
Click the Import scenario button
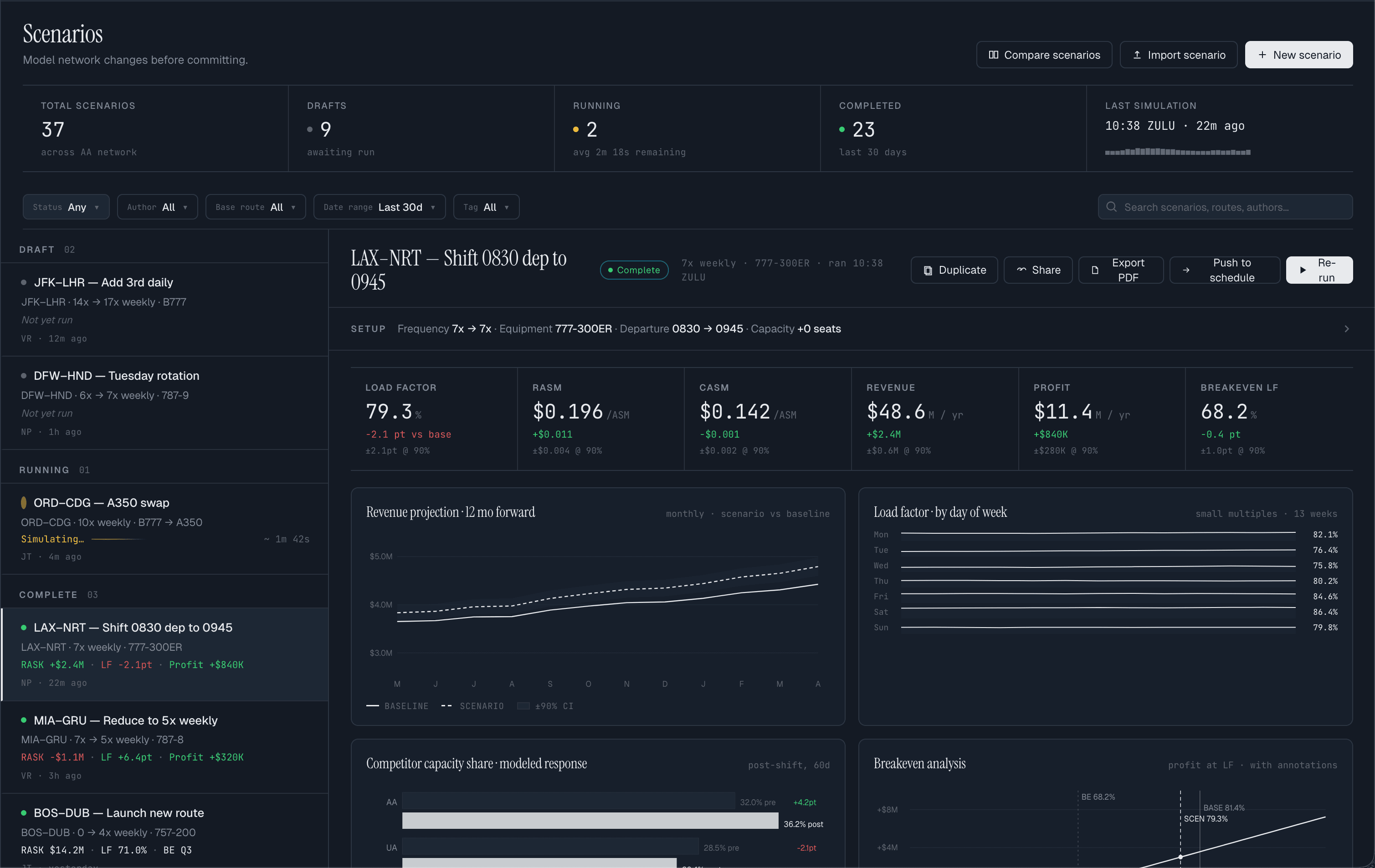coord(1179,55)
